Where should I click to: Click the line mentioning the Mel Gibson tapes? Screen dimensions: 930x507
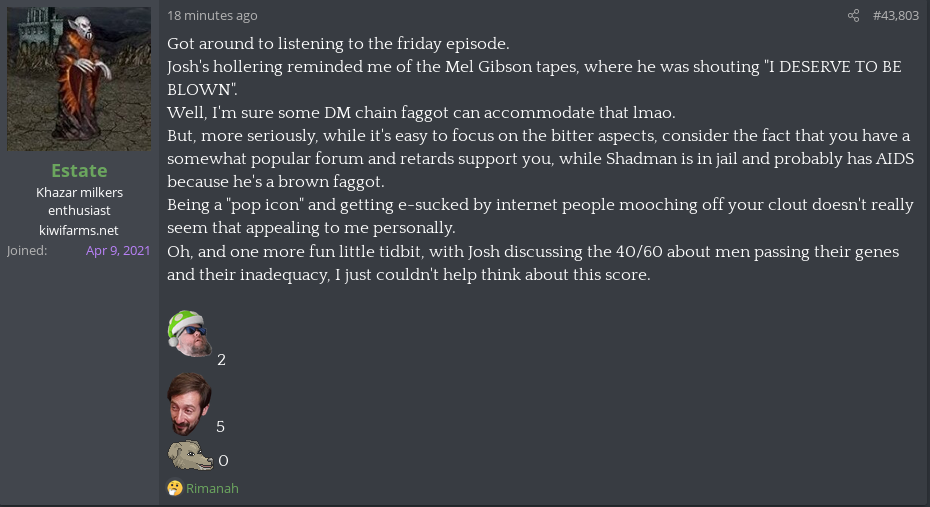pos(534,78)
